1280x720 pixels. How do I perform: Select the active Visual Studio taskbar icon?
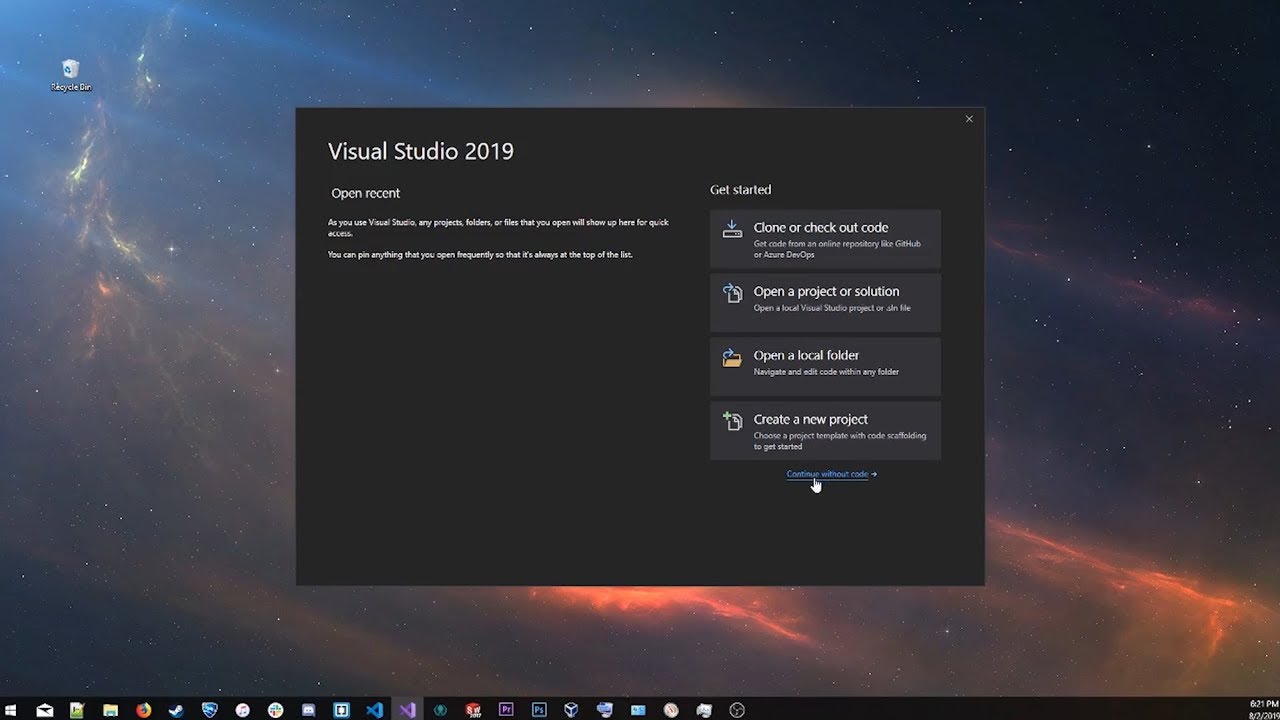(407, 710)
